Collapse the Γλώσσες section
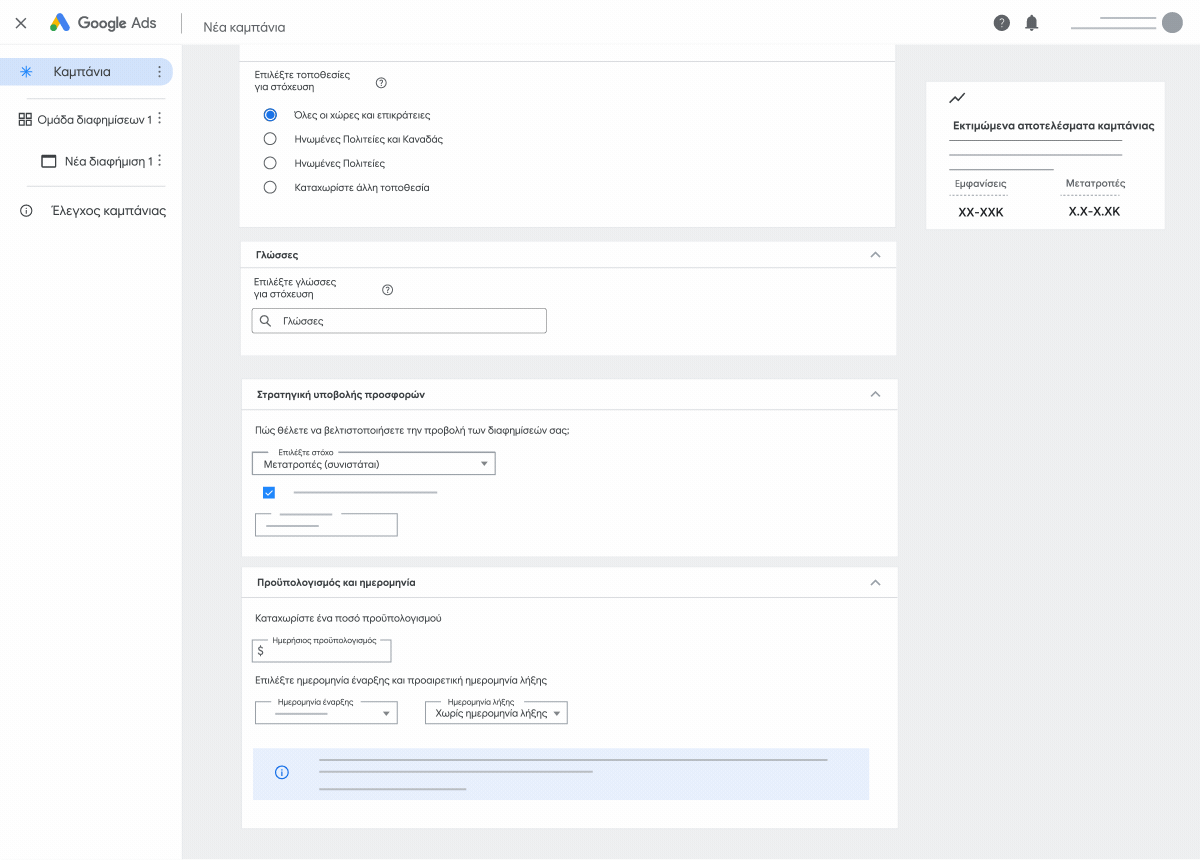Screen dimensions: 1200x860 point(875,255)
